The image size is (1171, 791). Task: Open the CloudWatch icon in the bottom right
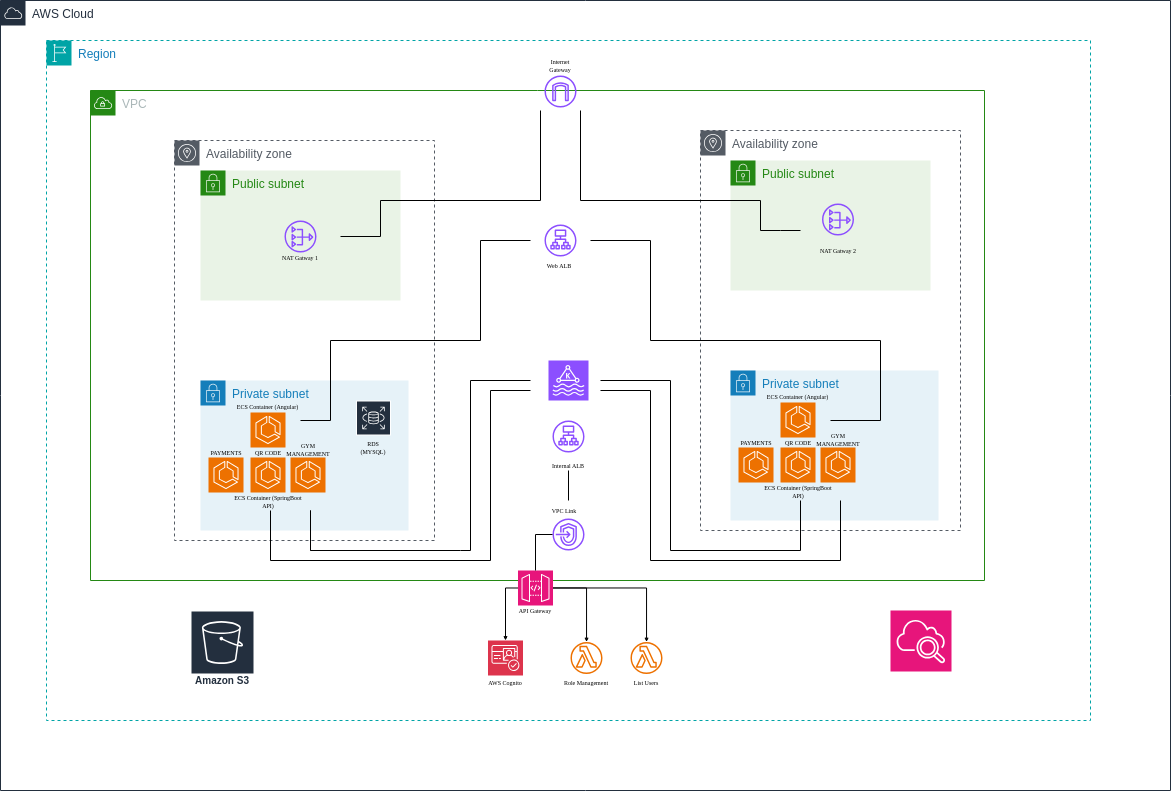920,640
